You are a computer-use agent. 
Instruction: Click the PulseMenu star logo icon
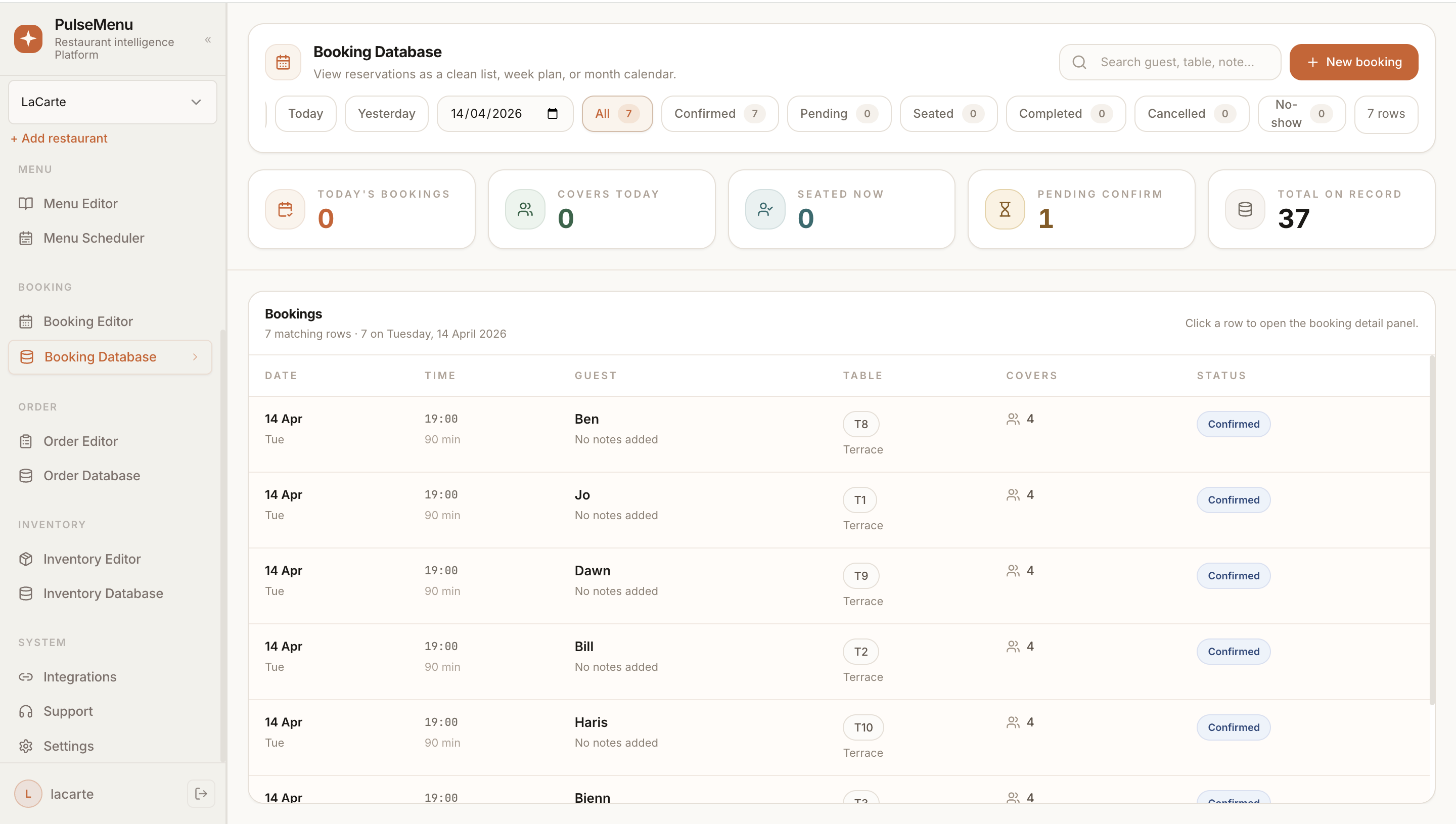28,39
